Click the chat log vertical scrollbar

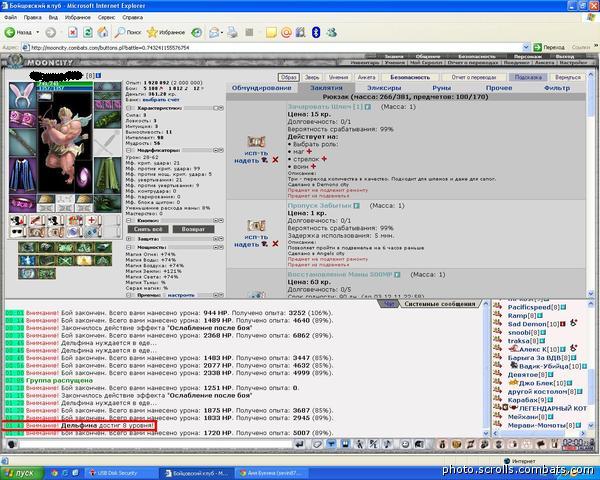(x=486, y=369)
